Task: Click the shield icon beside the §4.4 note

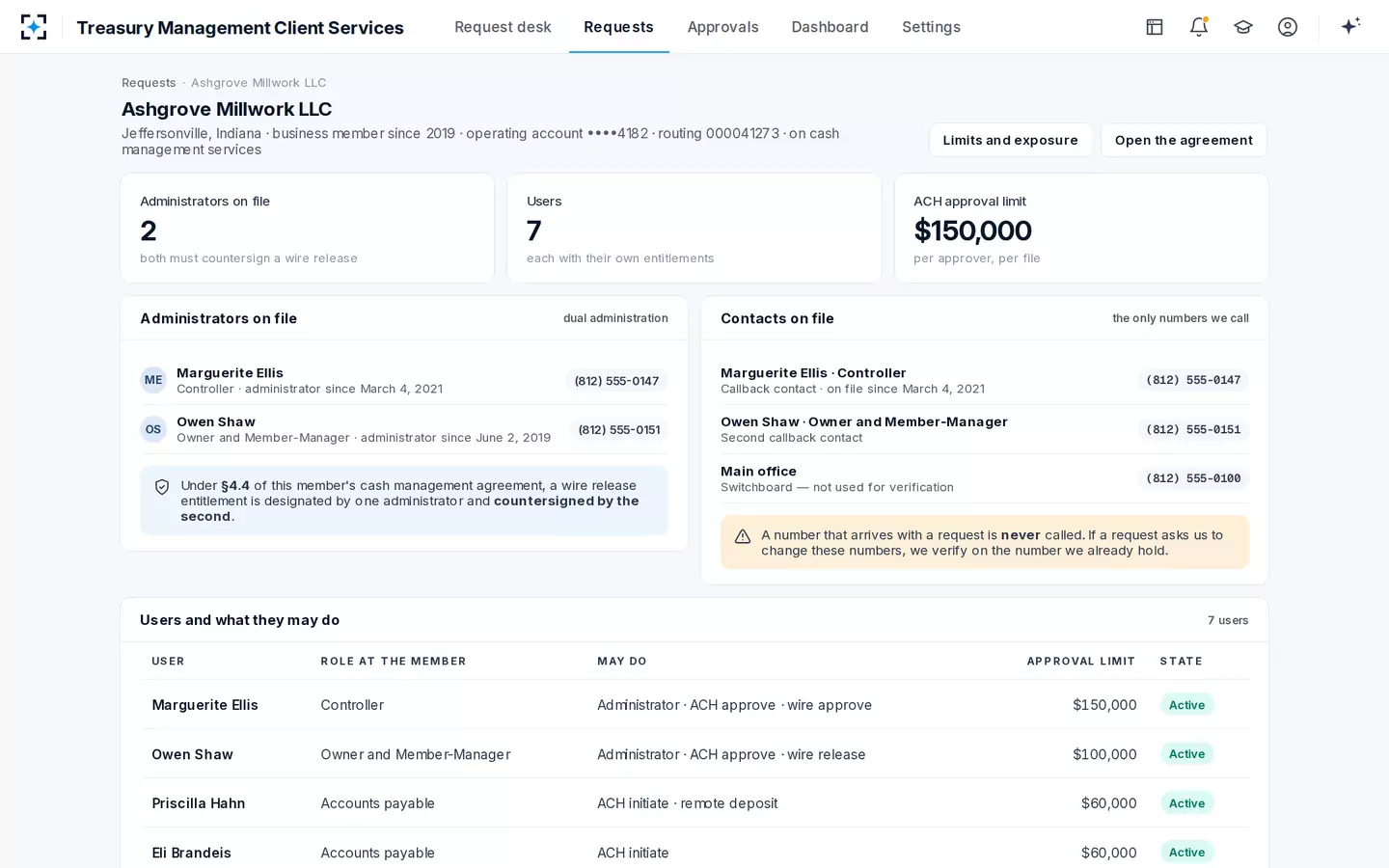Action: pyautogui.click(x=162, y=487)
